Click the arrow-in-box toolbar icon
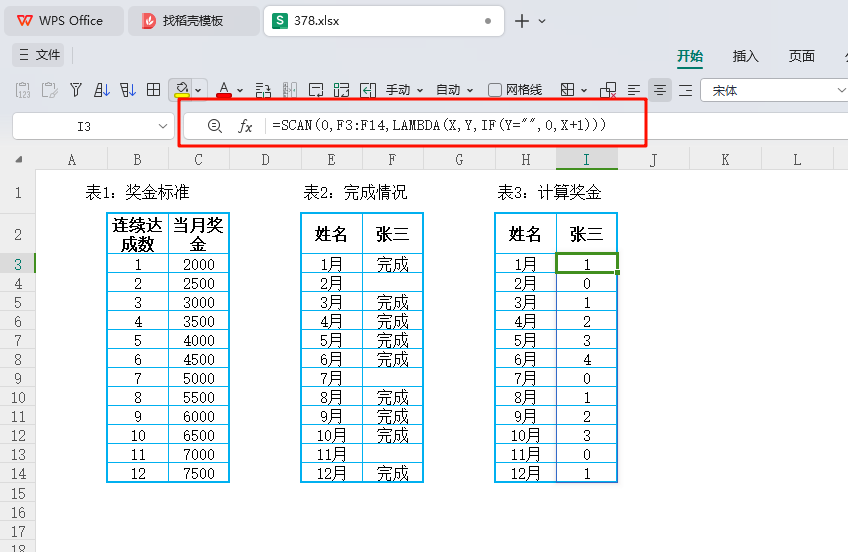The image size is (848, 552). click(x=368, y=90)
